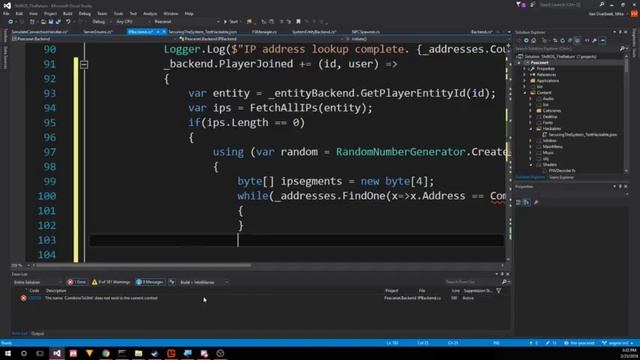Click the Task View taskbar icon

pos(40,353)
